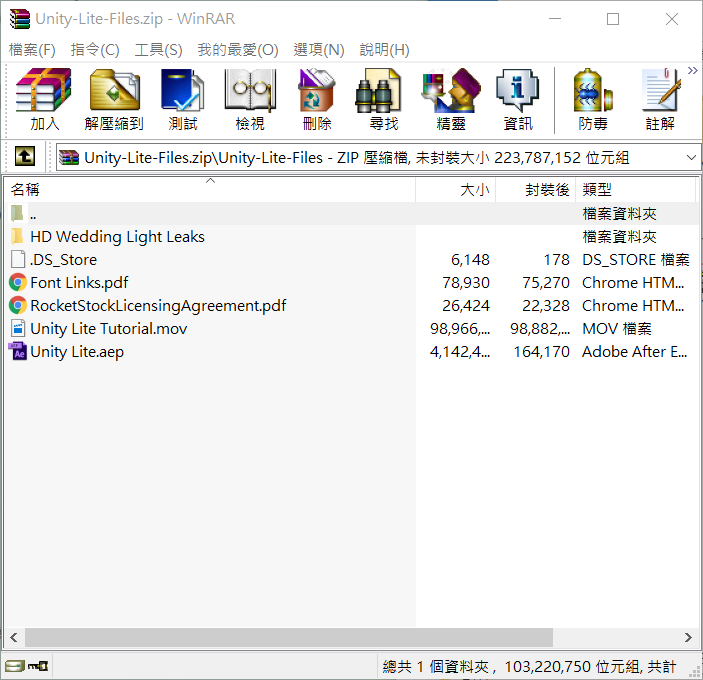This screenshot has width=703, height=680.
Task: Select HD Wedding Light Leaks folder name
Action: (x=117, y=237)
